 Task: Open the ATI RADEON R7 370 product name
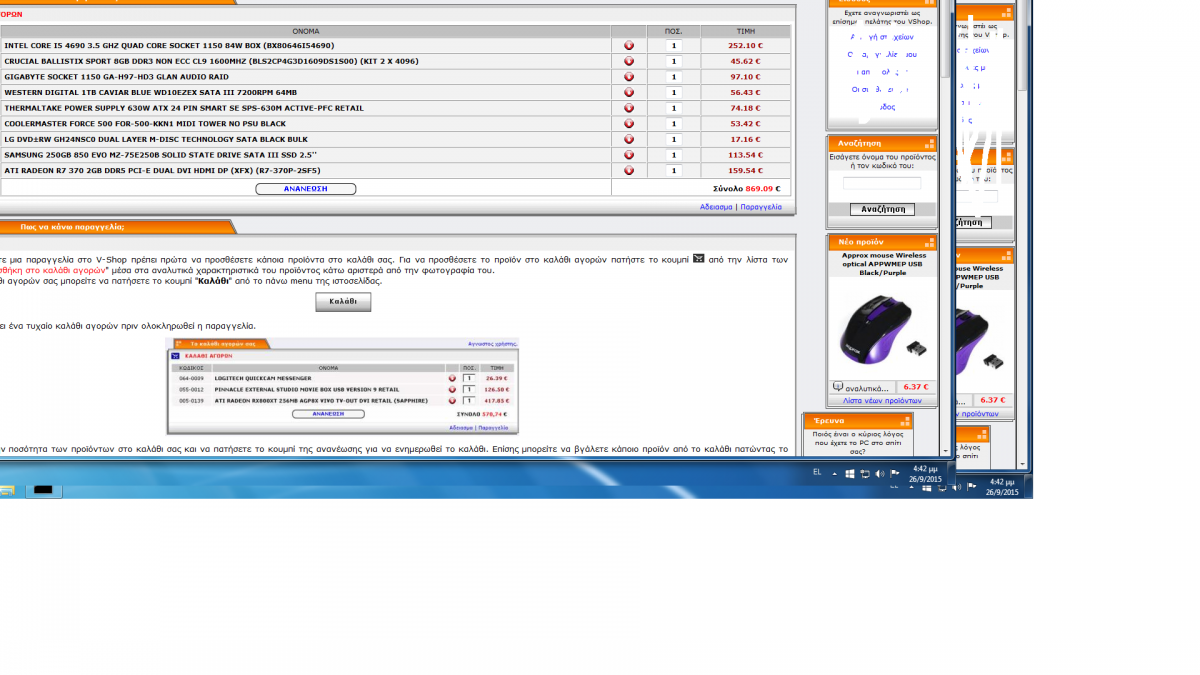pyautogui.click(x=162, y=170)
